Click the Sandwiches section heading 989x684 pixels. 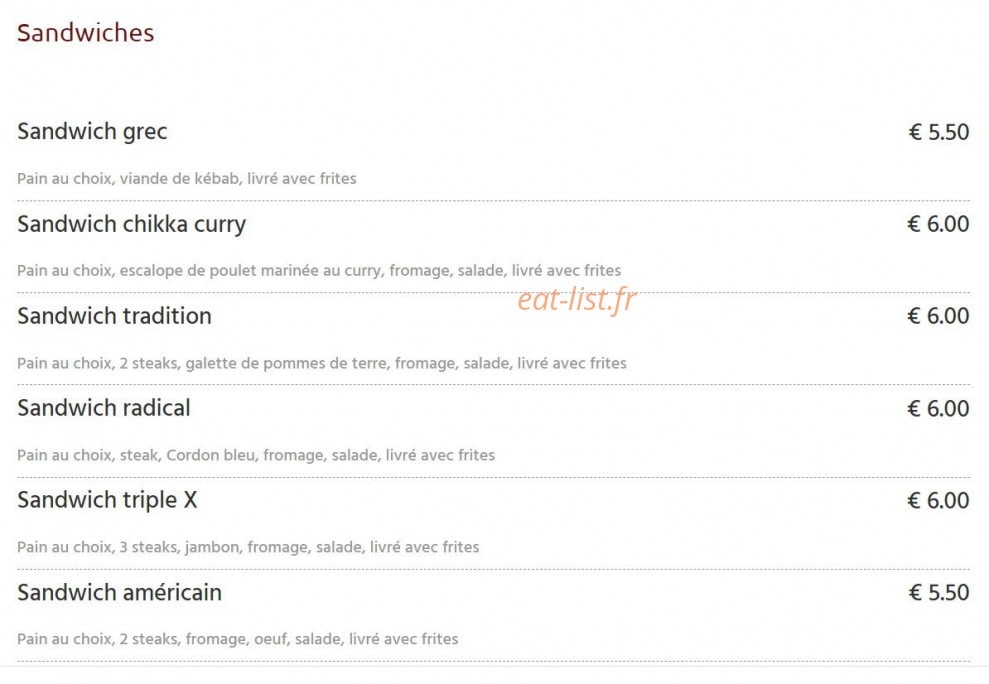tap(85, 33)
